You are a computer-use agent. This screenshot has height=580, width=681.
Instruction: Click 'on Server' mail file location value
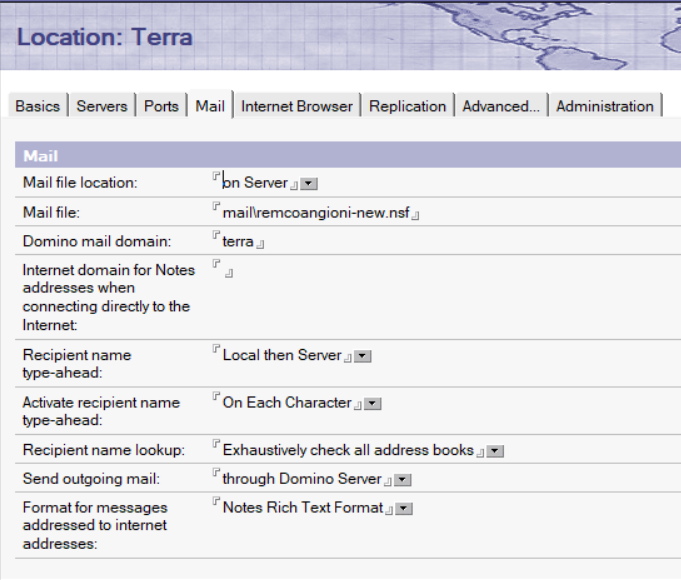255,182
